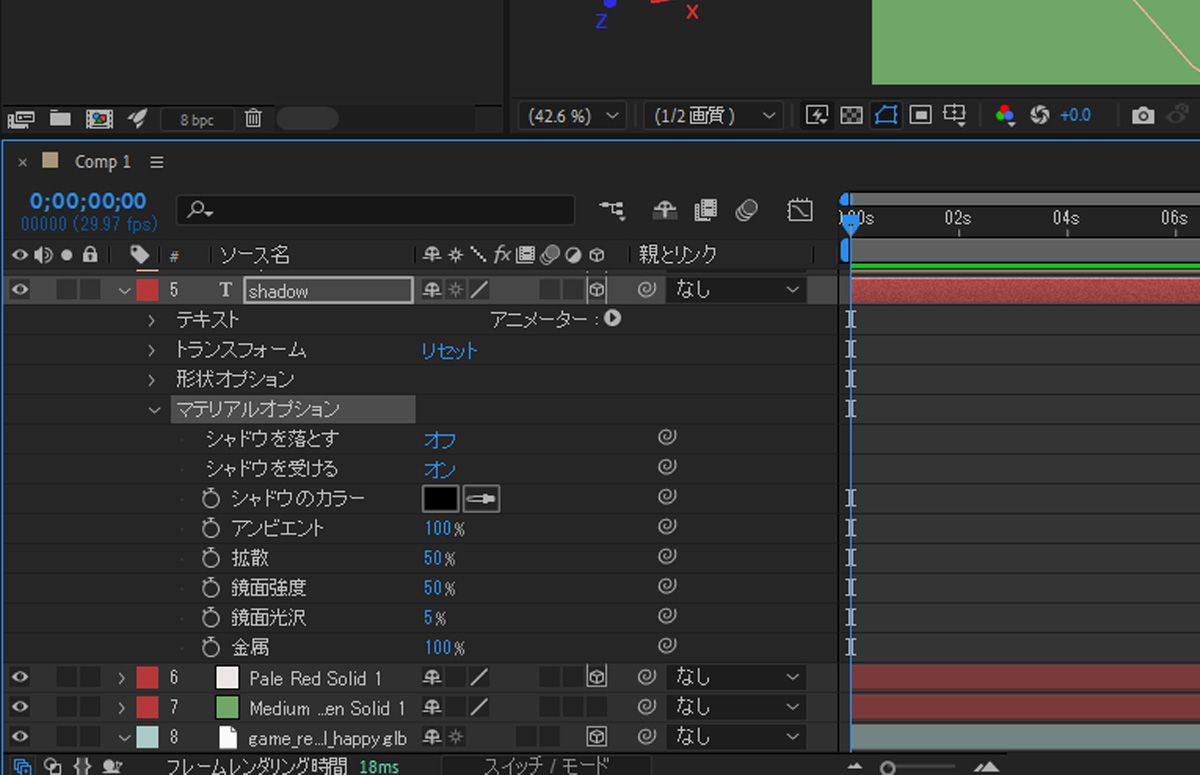1200x775 pixels.
Task: Collapse the マテリアルオプション group
Action: (155, 409)
